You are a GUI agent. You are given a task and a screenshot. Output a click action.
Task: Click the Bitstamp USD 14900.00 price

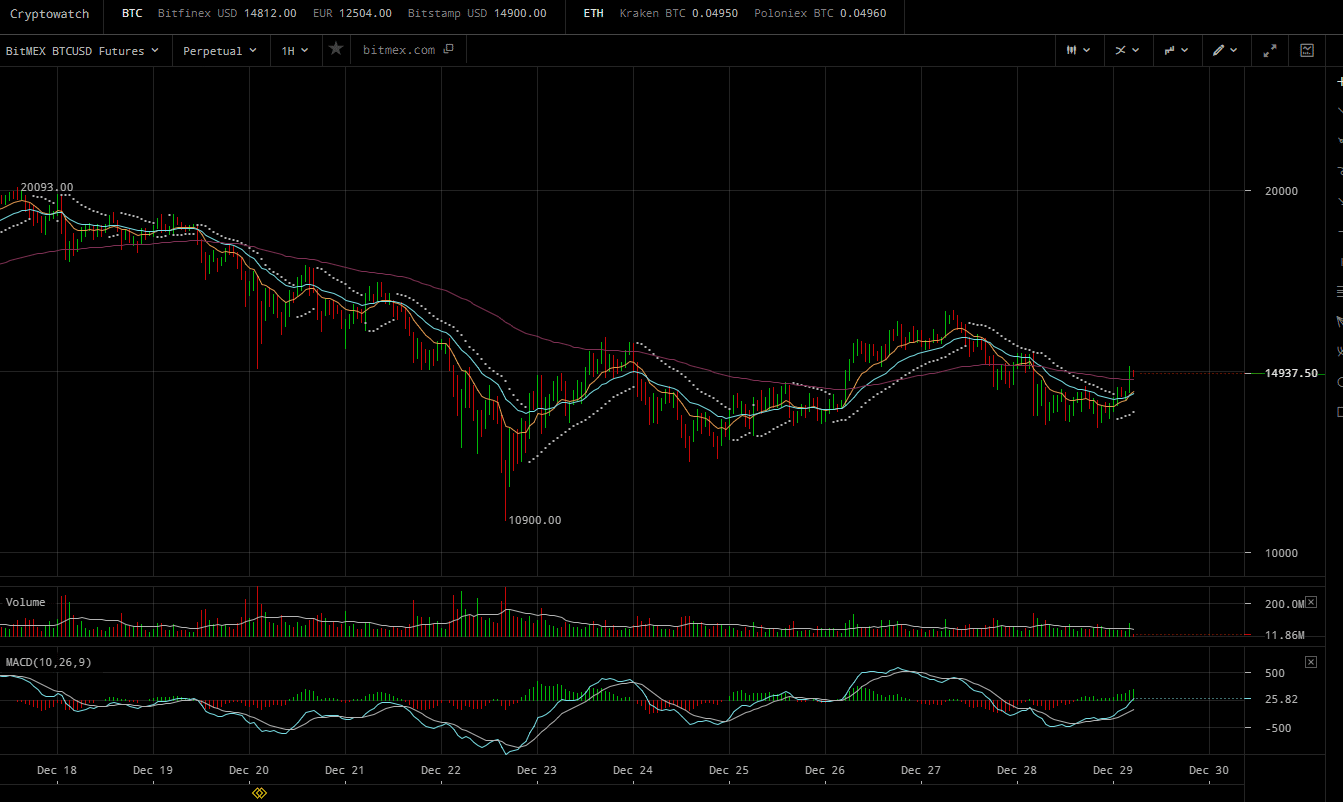coord(477,14)
